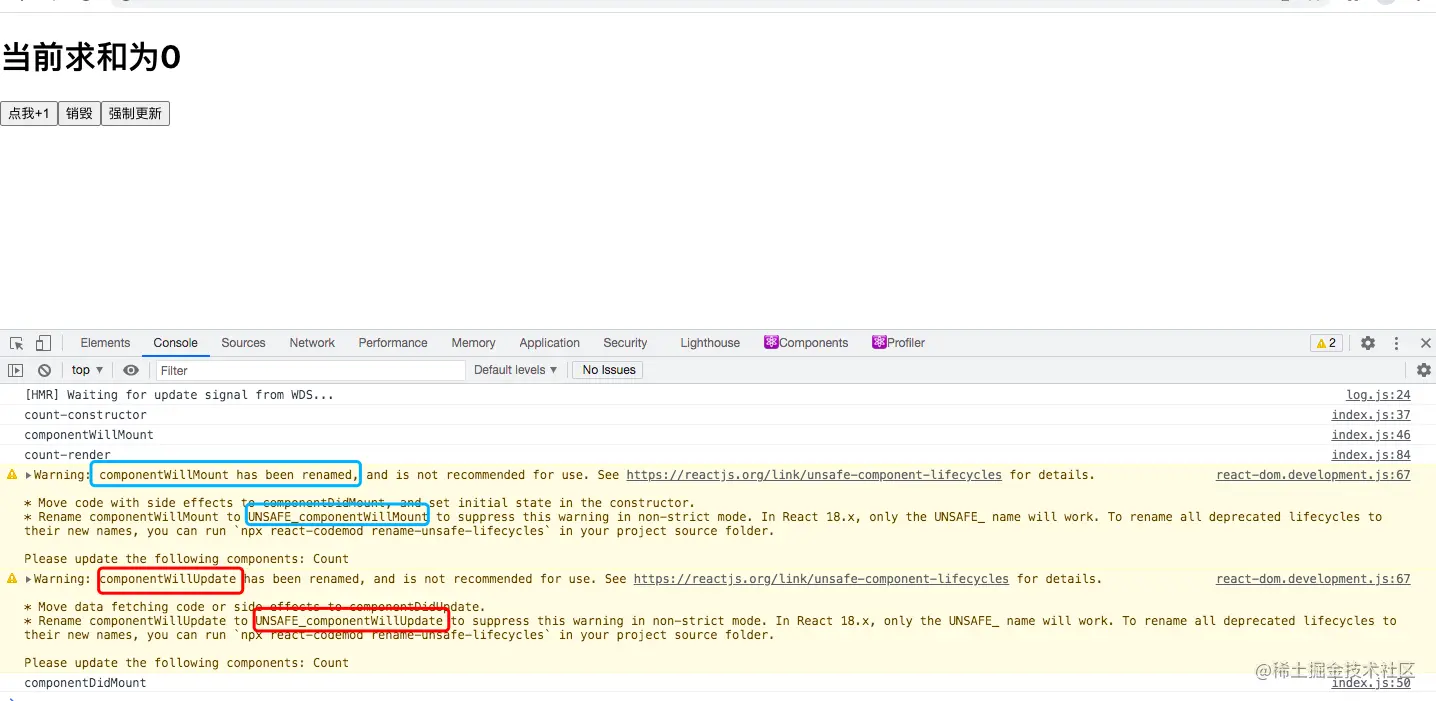This screenshot has width=1436, height=701.
Task: Open the top JavaScript context dropdown
Action: [x=87, y=370]
